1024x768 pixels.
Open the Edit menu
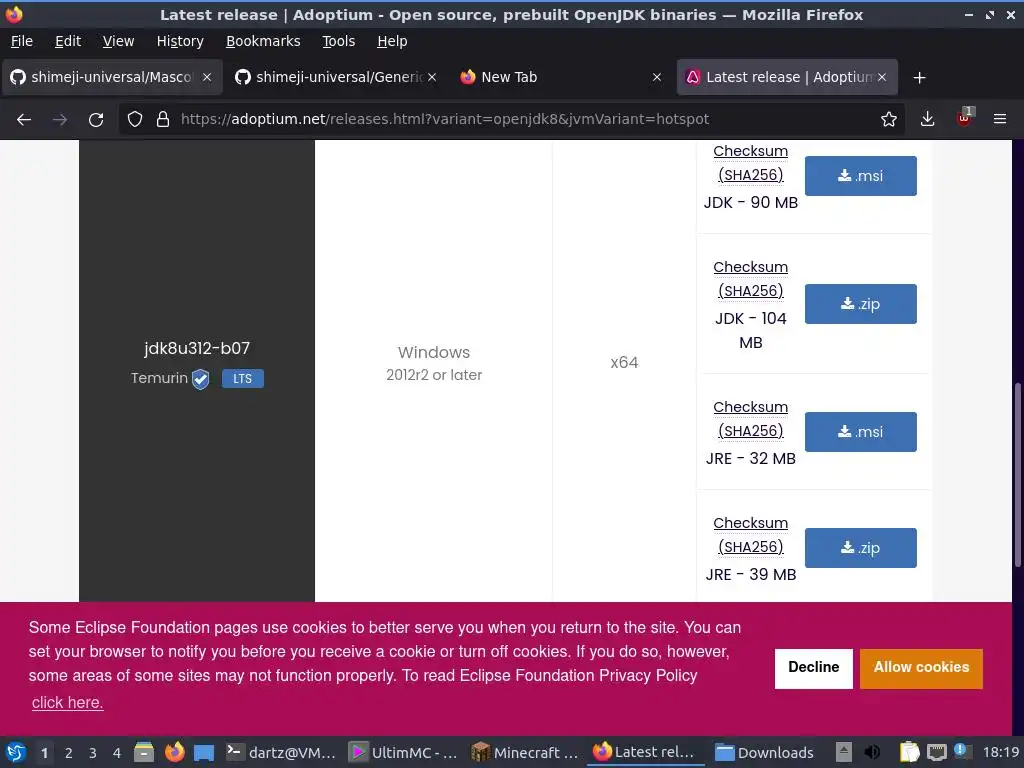(x=68, y=41)
